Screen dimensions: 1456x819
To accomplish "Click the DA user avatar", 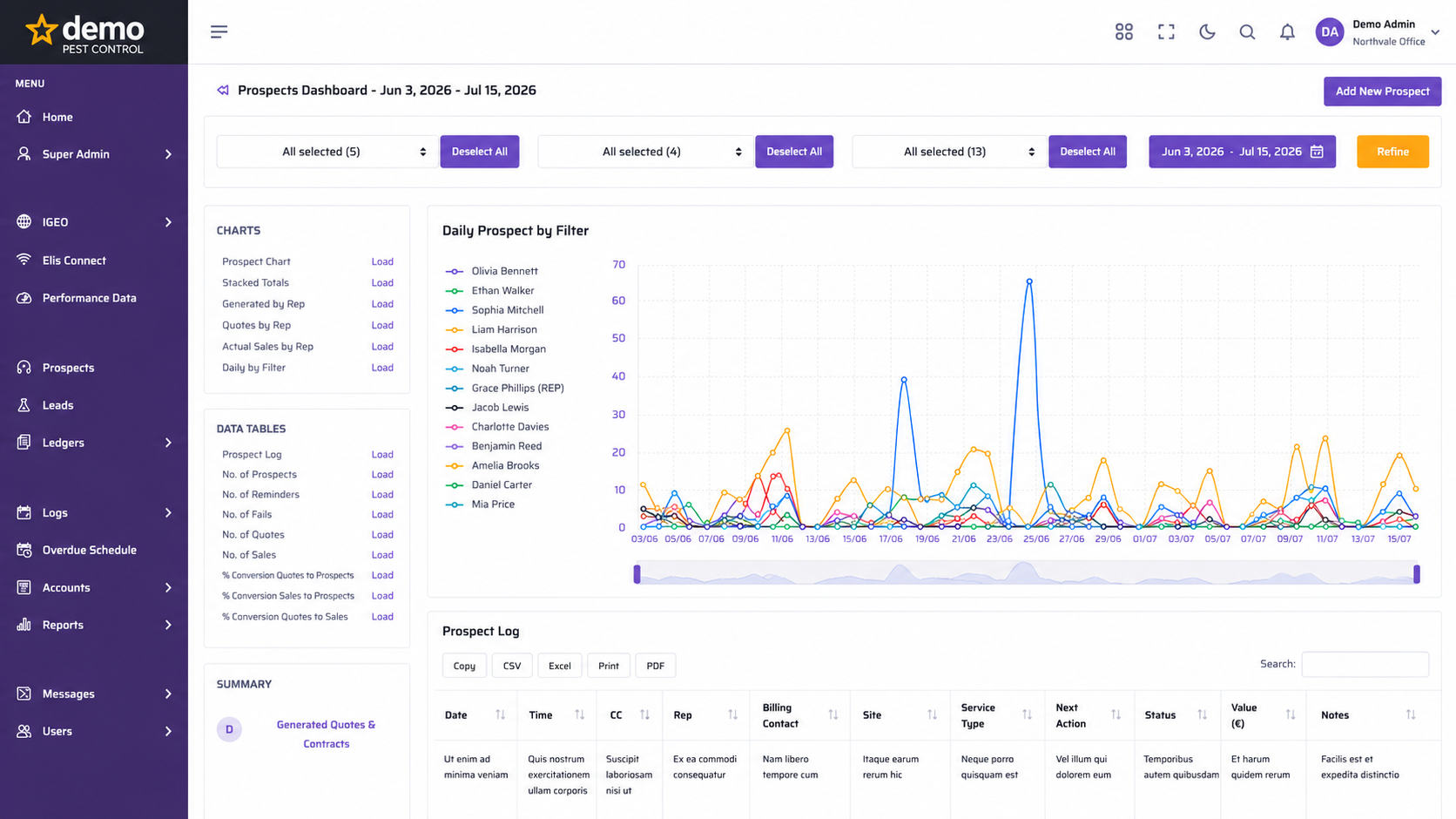I will click(1330, 32).
